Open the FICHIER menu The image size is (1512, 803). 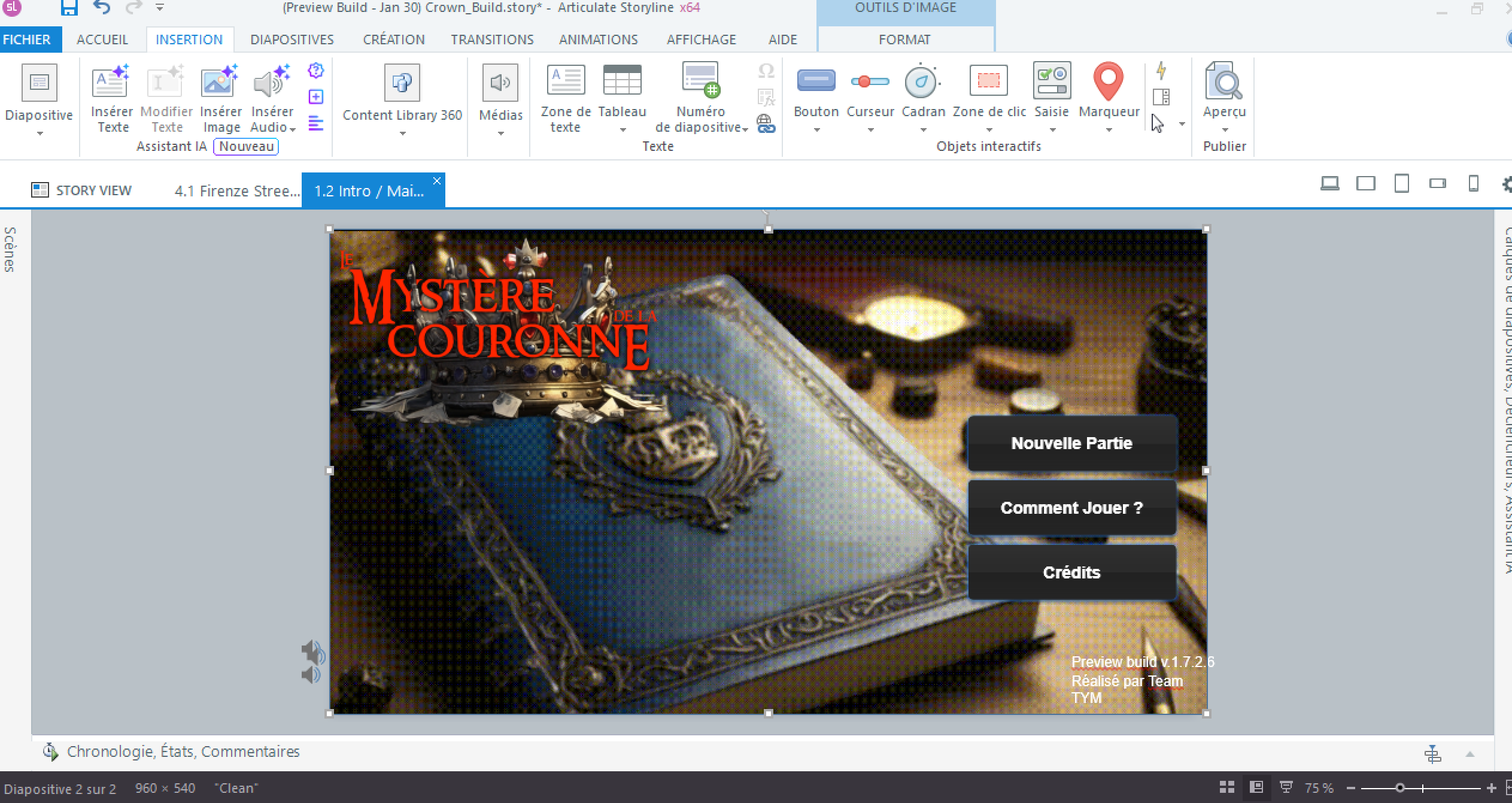click(x=27, y=40)
